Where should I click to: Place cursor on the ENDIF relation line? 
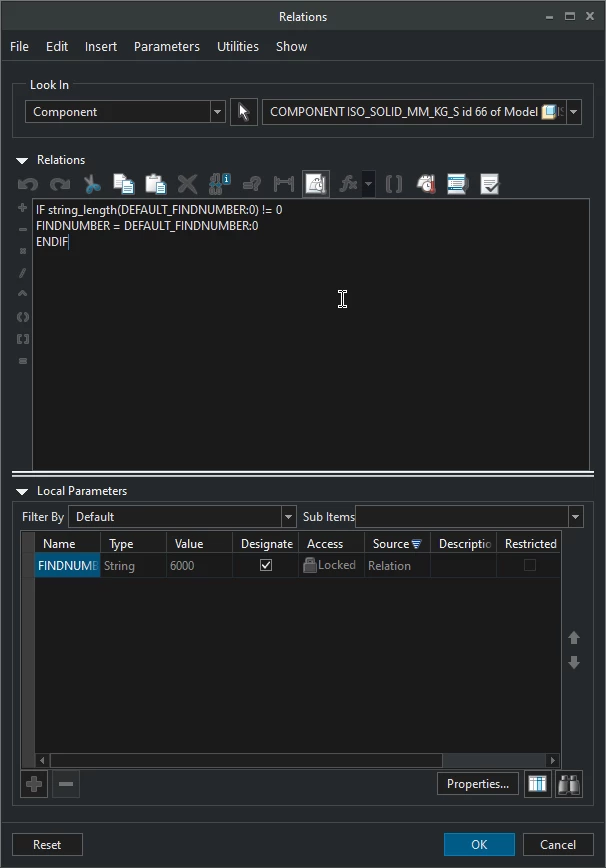coord(52,242)
